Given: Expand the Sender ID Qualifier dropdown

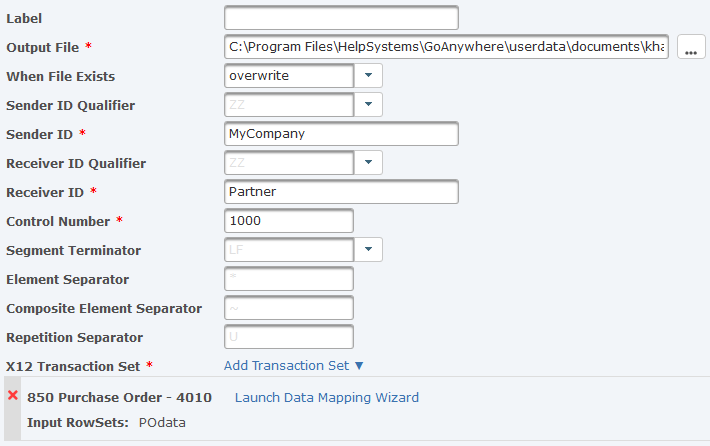Looking at the screenshot, I should click(x=368, y=105).
